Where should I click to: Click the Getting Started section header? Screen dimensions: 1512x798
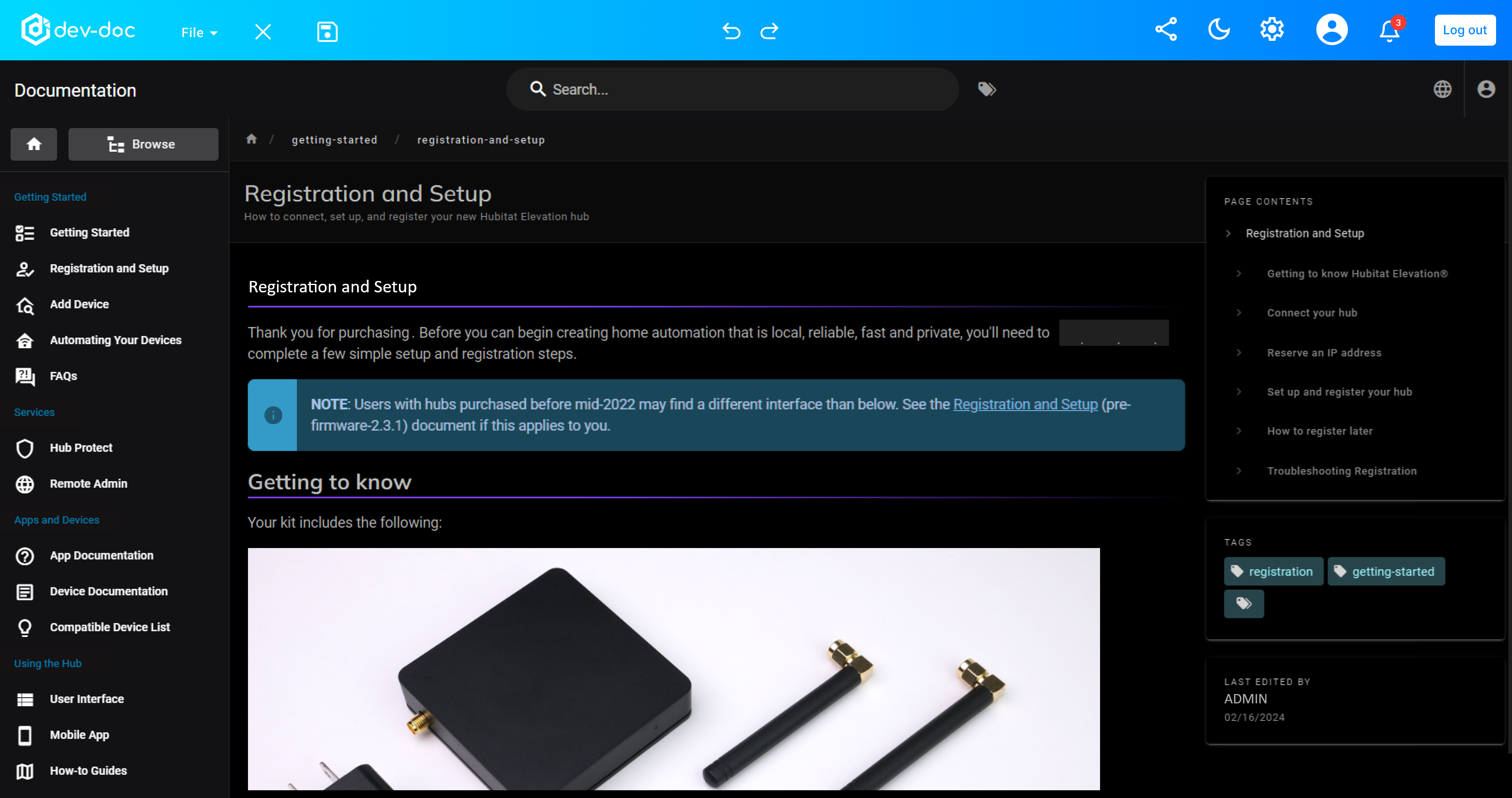(x=50, y=197)
